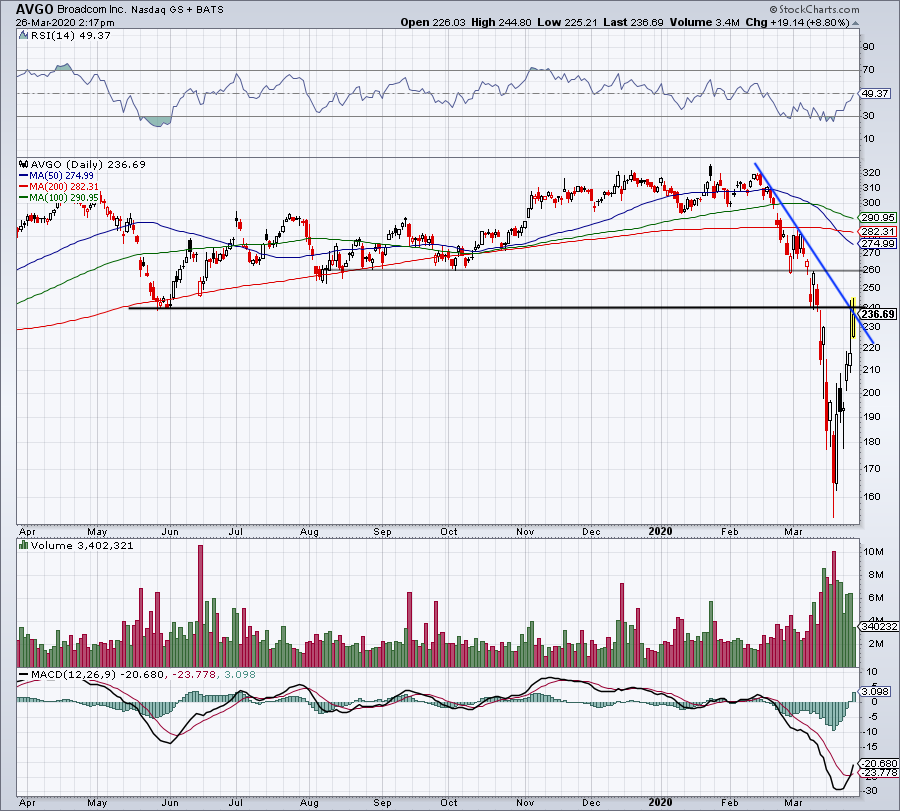Click the 340232 volume flag on axis
This screenshot has height=811, width=900.
pyautogui.click(x=879, y=627)
